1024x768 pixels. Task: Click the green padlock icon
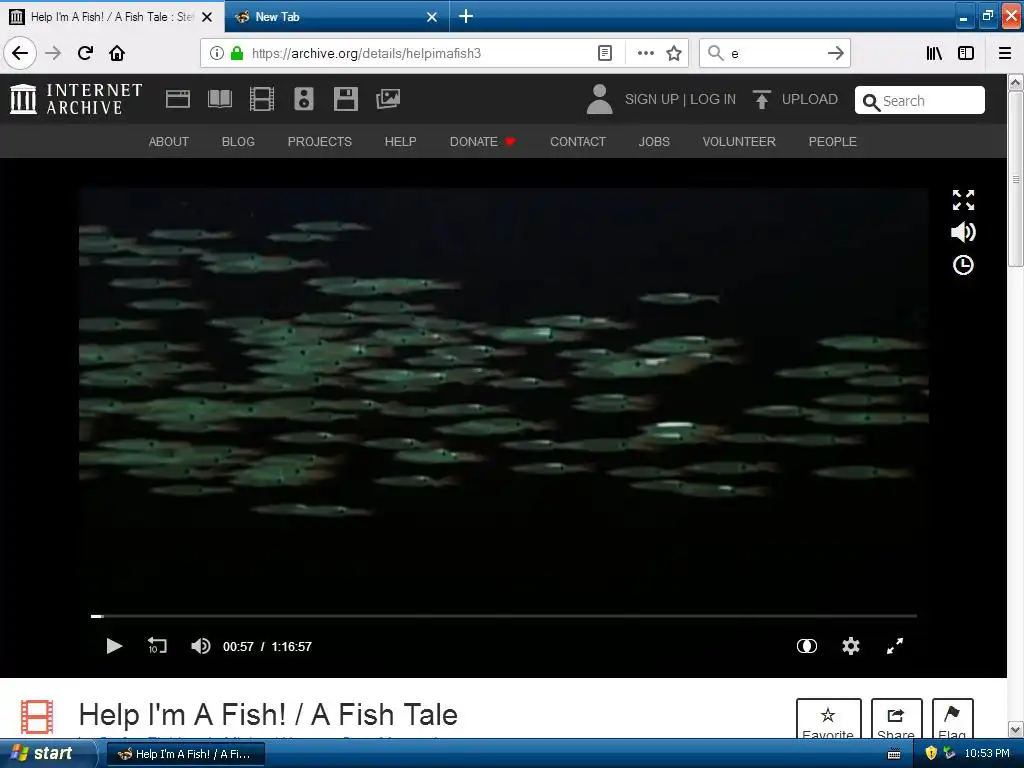point(237,53)
